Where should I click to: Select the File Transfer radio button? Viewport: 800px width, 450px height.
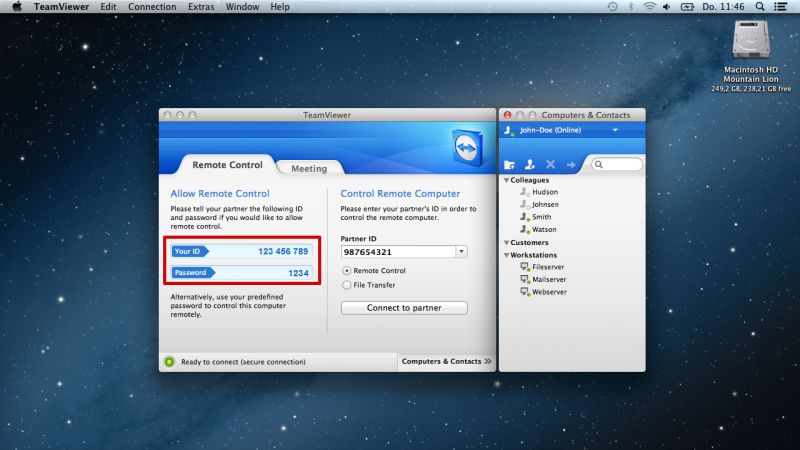347,285
